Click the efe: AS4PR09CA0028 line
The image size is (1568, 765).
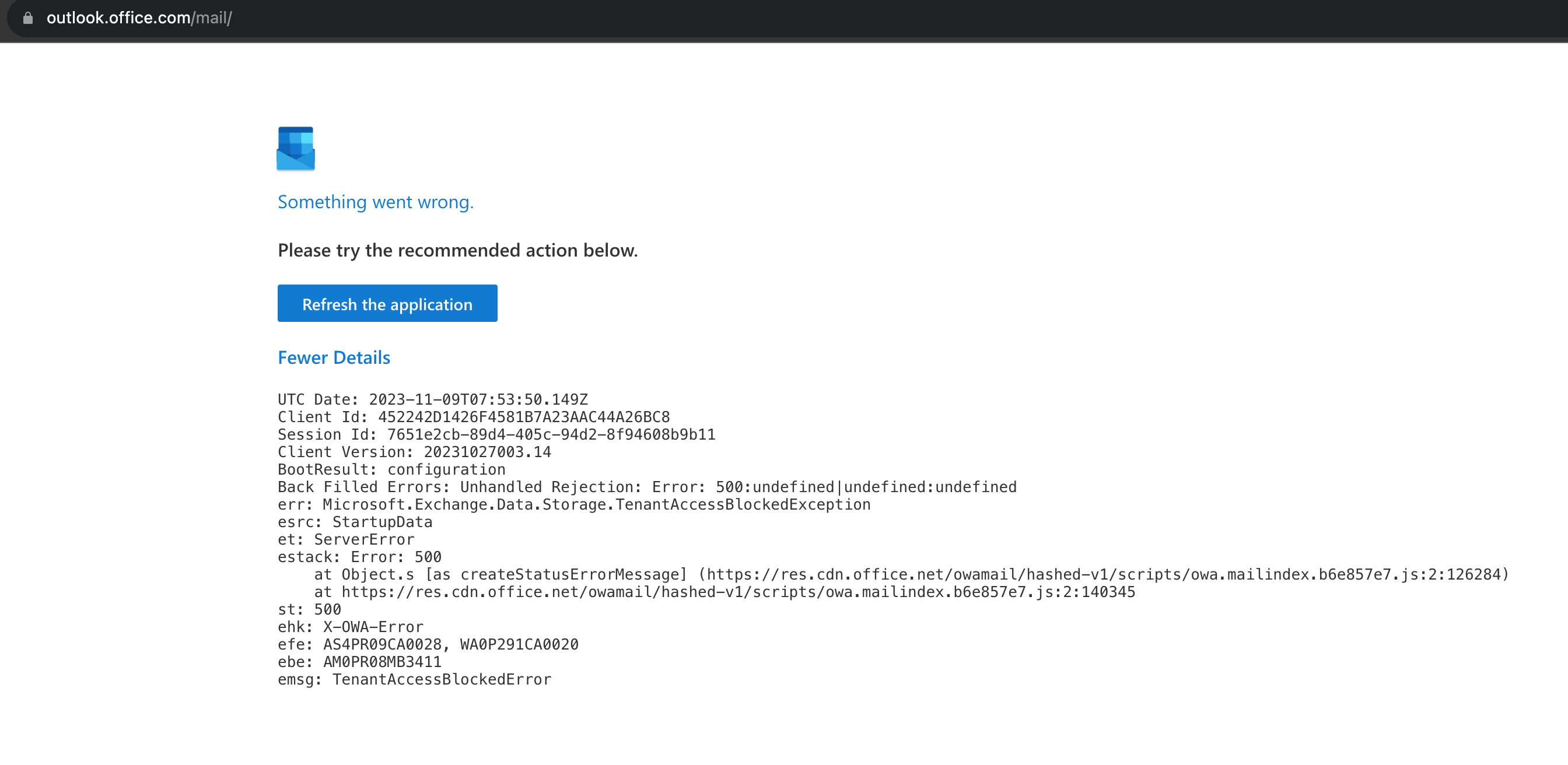tap(428, 645)
